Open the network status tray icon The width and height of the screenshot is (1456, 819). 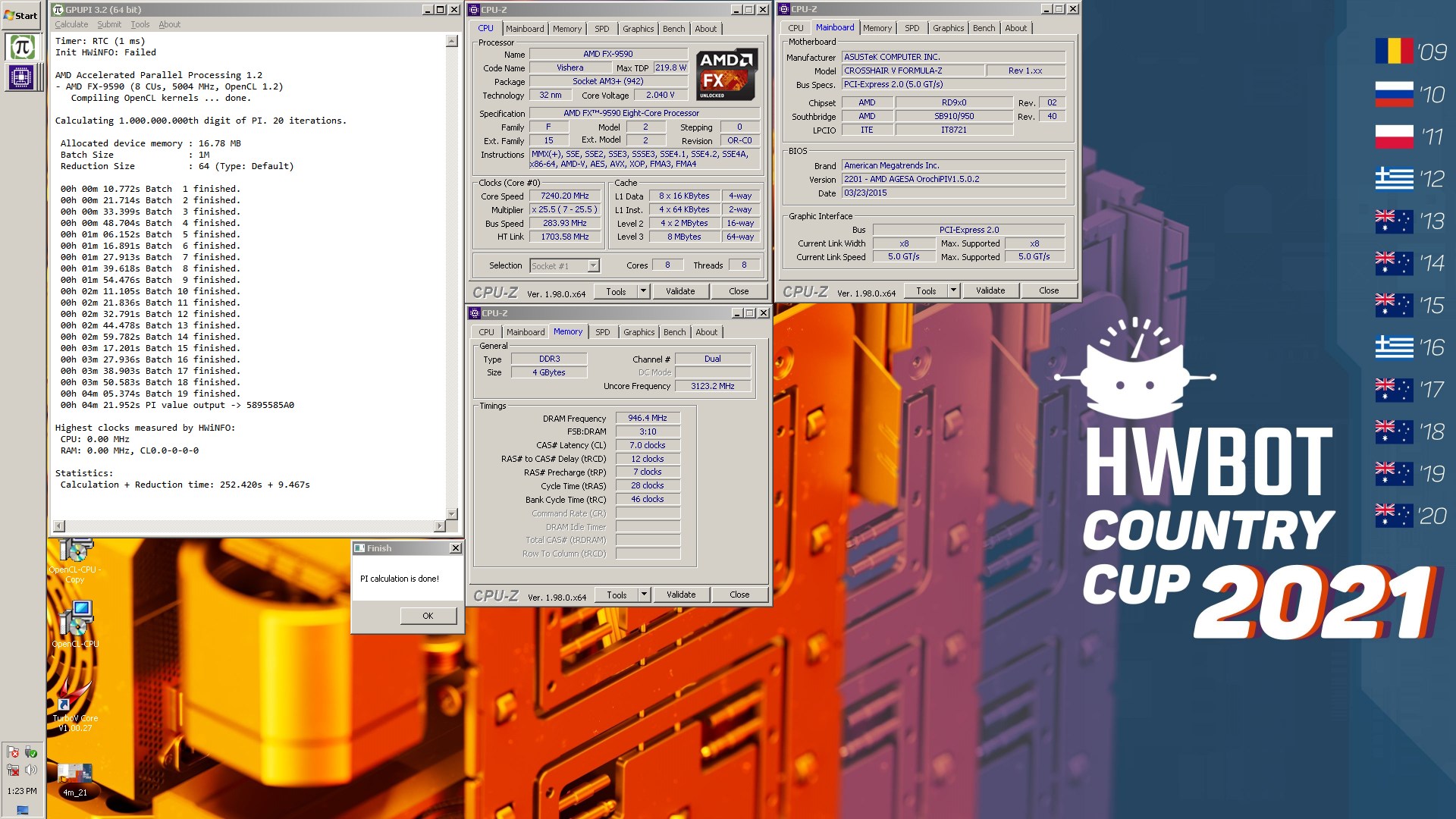[13, 770]
